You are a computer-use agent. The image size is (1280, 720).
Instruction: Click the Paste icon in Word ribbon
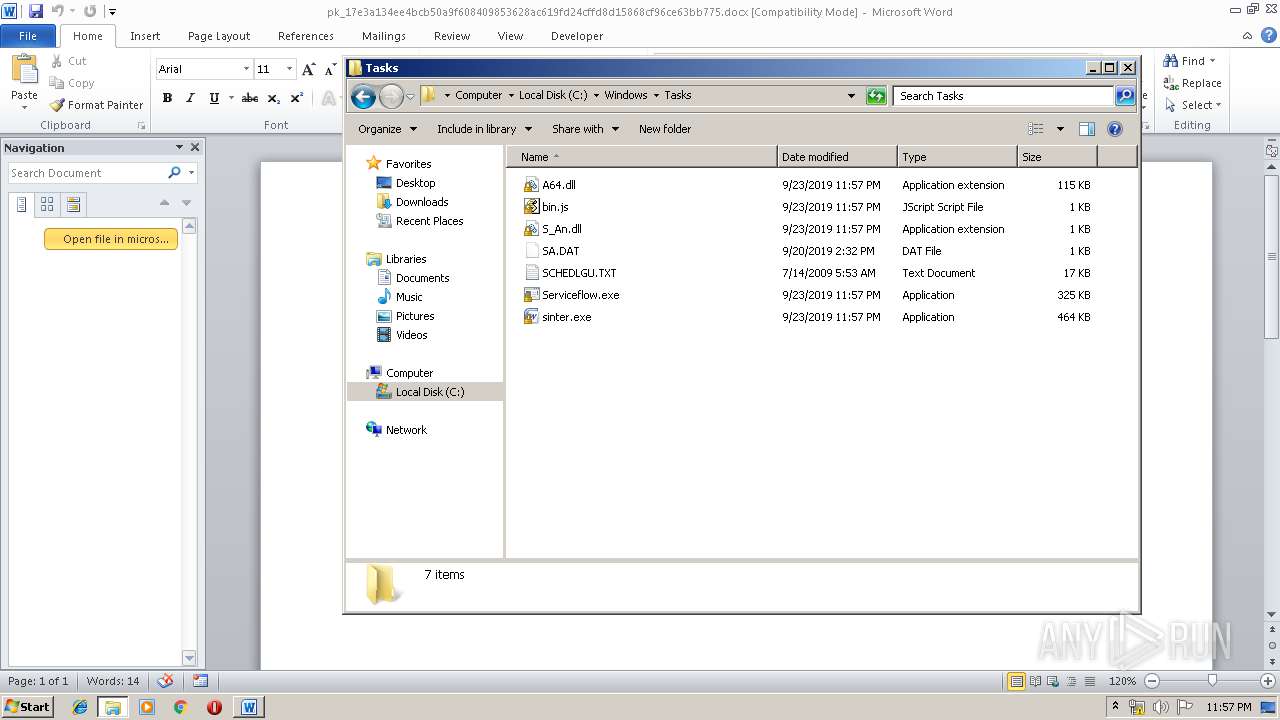24,70
